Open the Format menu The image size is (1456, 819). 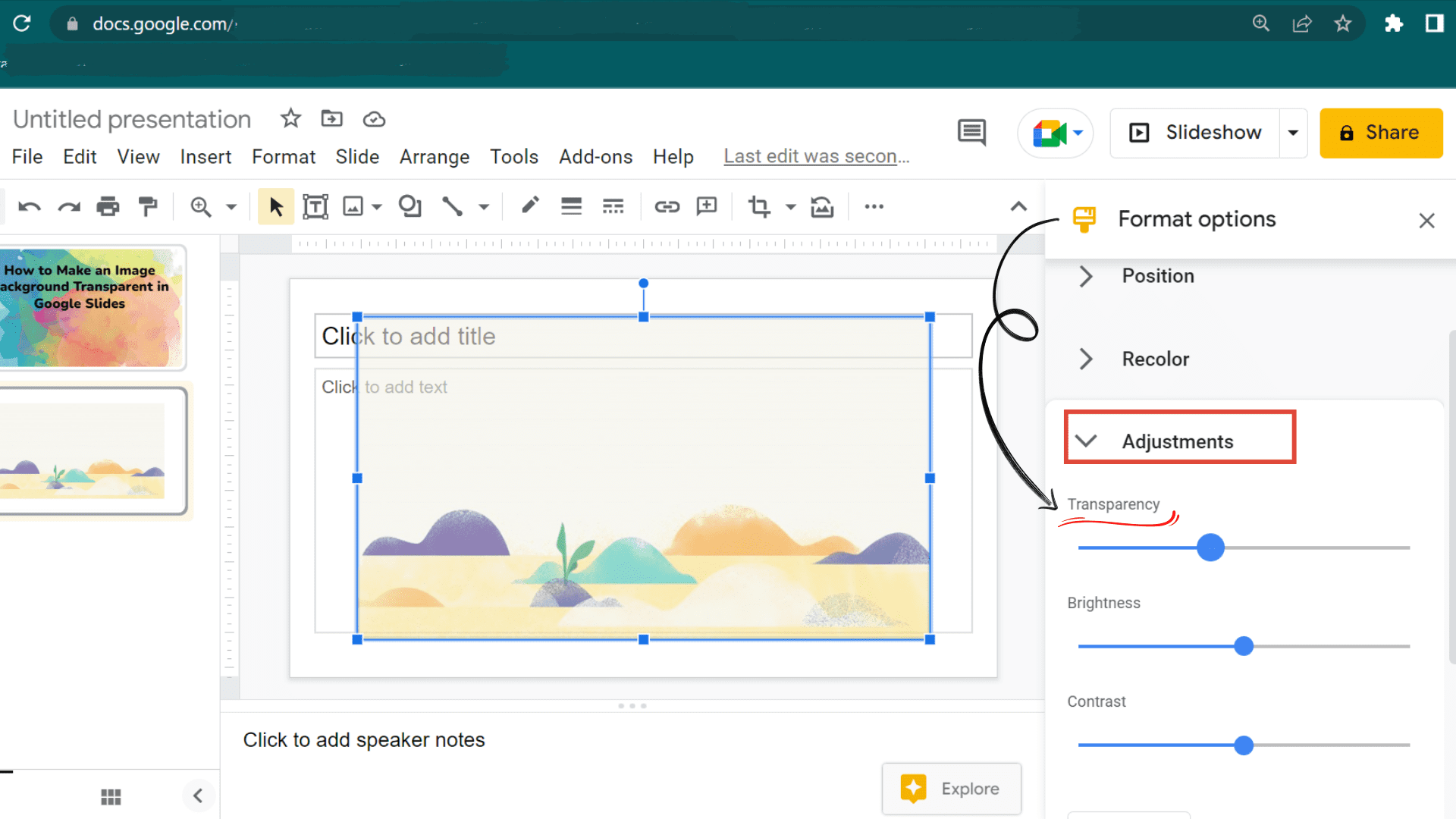tap(283, 156)
